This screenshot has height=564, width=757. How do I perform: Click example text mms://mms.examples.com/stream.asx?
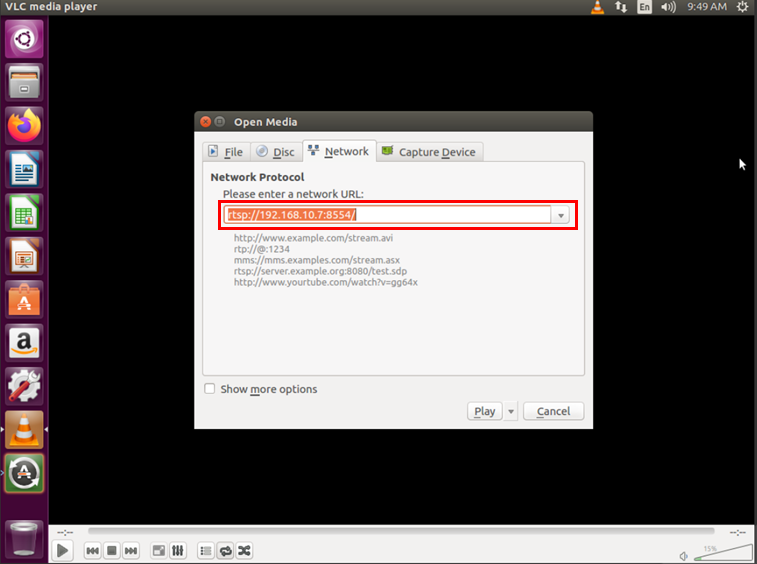tap(317, 260)
